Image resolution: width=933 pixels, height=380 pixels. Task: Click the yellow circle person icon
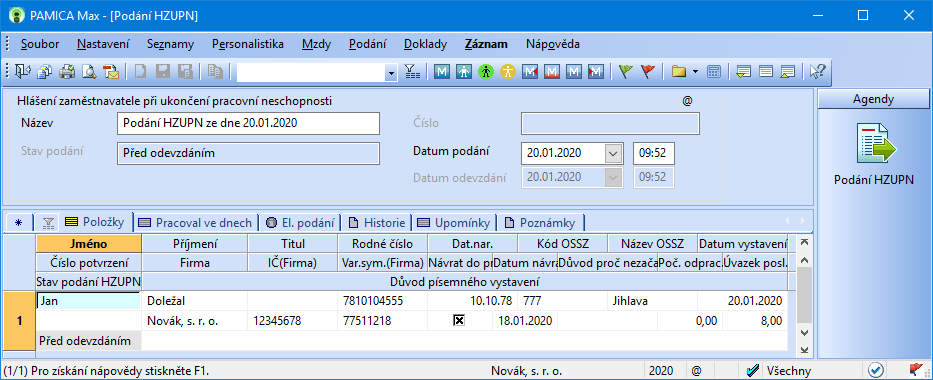[508, 72]
